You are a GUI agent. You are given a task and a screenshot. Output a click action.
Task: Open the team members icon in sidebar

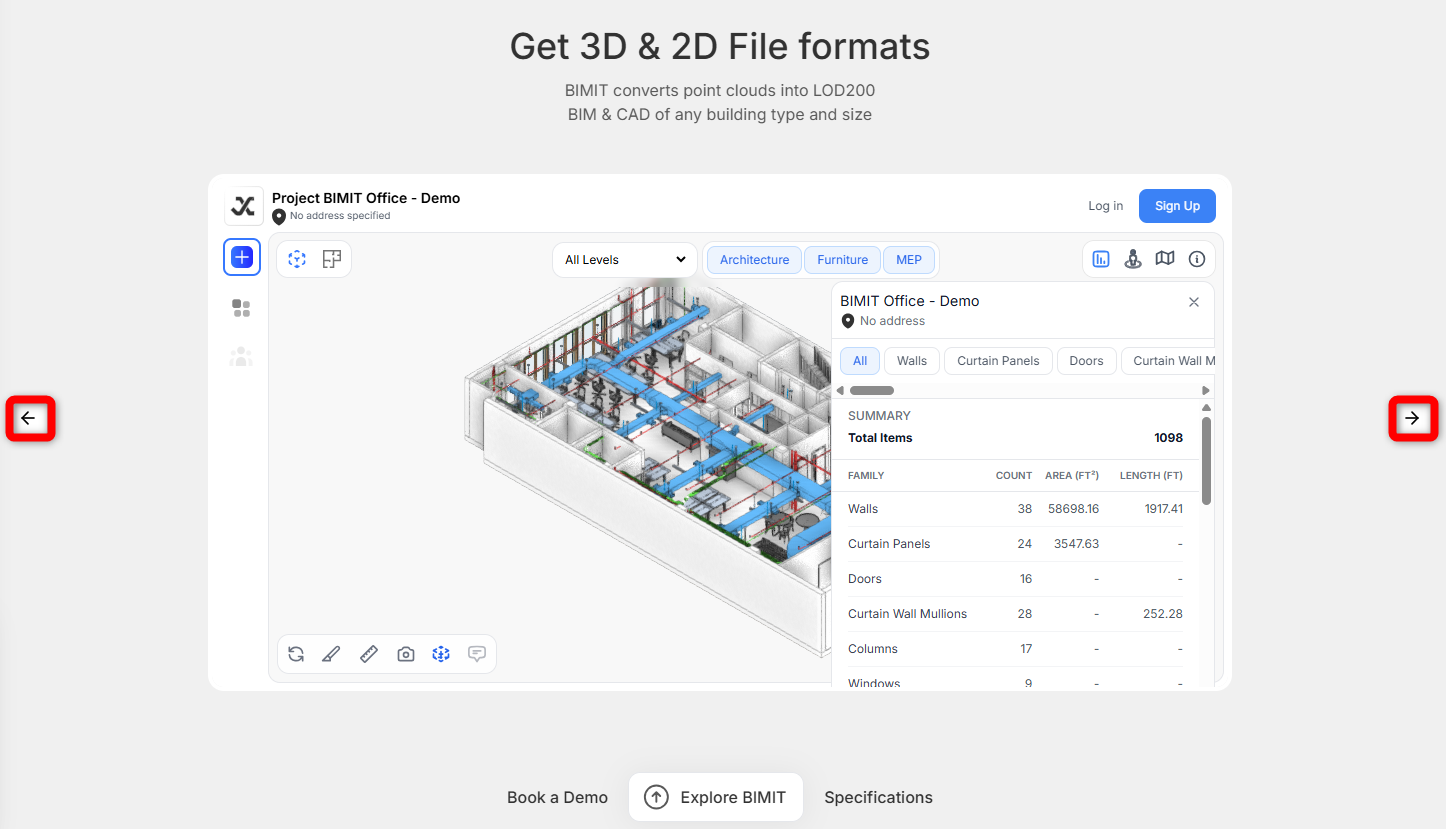click(241, 356)
